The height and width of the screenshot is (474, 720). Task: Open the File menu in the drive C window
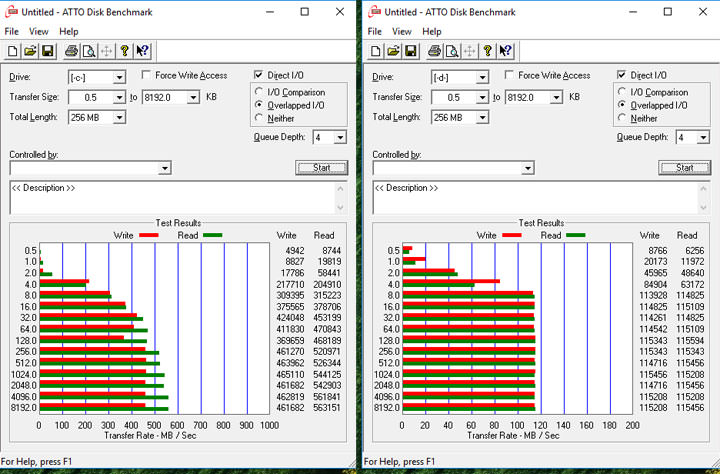click(x=11, y=31)
